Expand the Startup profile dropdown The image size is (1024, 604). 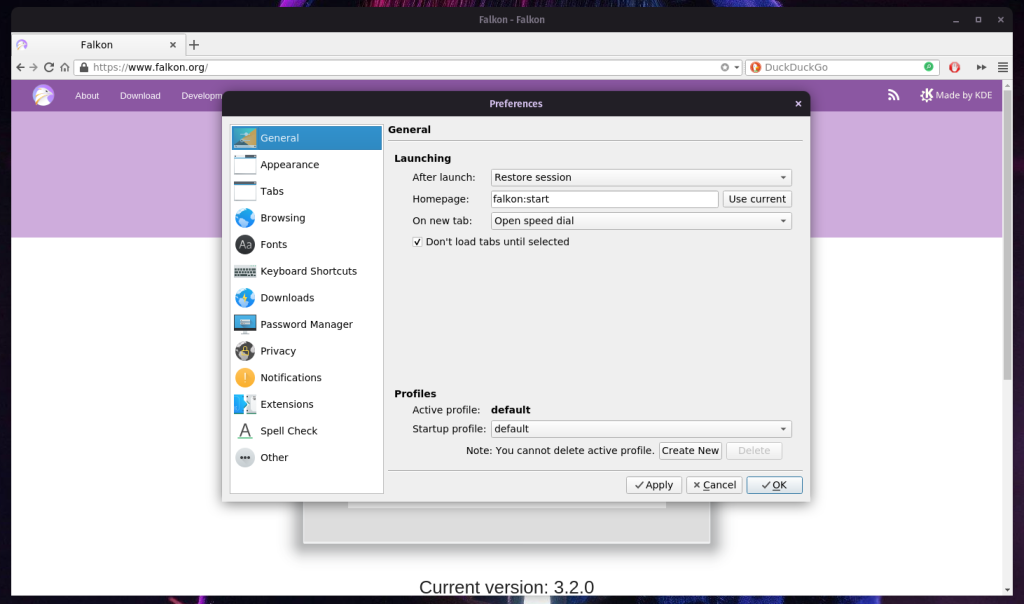tap(641, 429)
